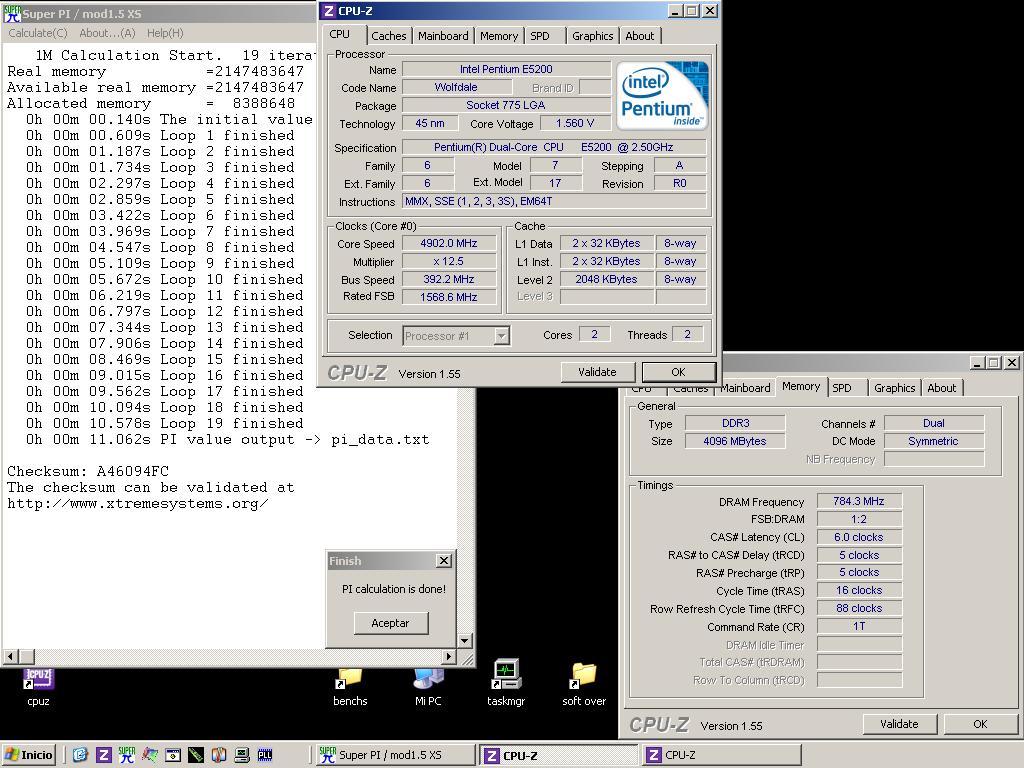This screenshot has width=1024, height=768.
Task: Open the Help(H) menu in Super PI
Action: pos(165,33)
